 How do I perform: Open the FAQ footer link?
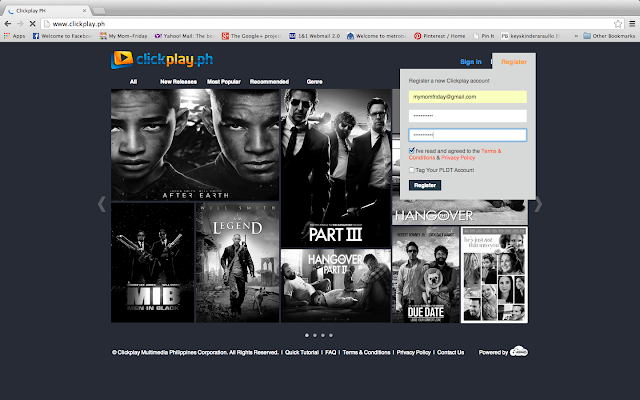[x=331, y=352]
